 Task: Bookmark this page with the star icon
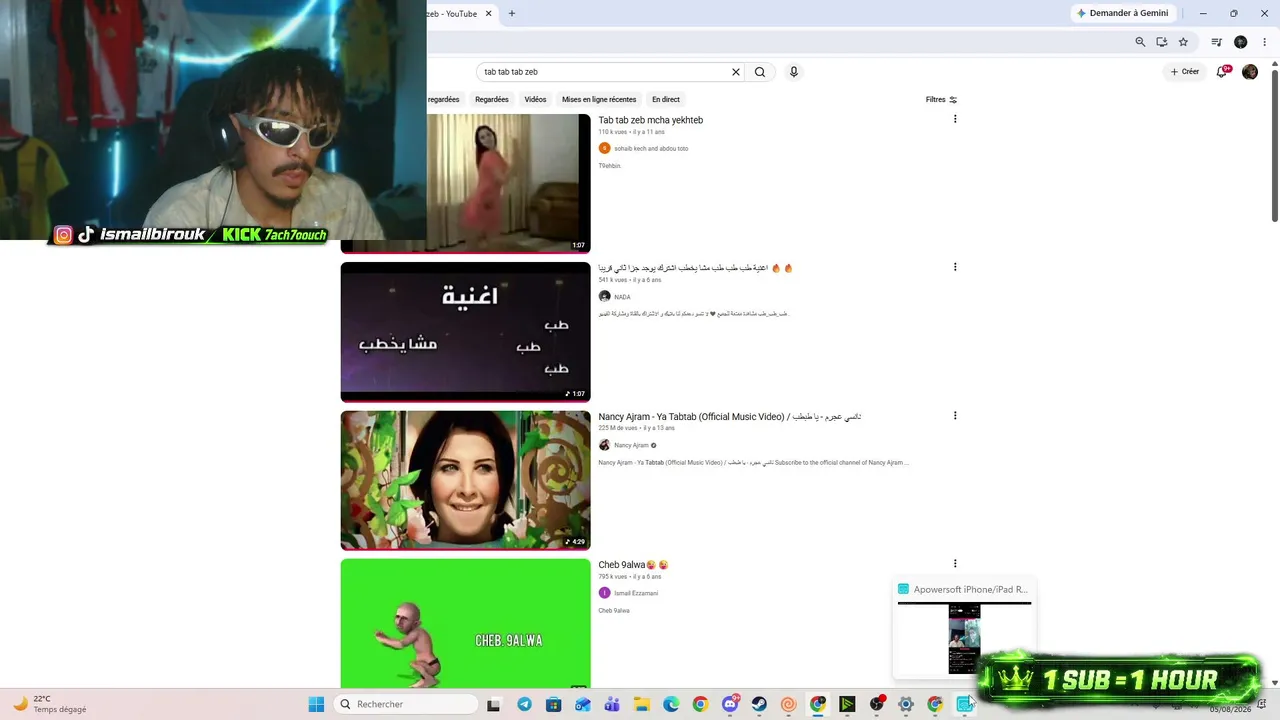tap(1183, 42)
